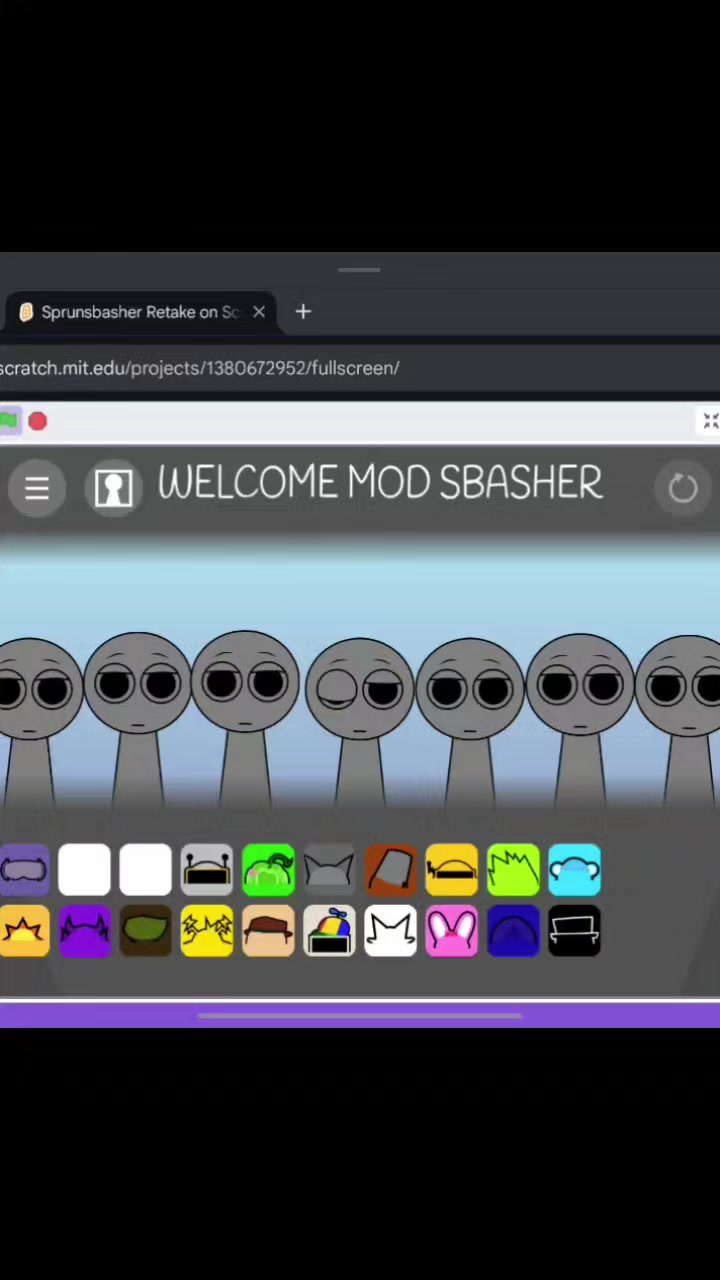The height and width of the screenshot is (1280, 720).
Task: Stop the project with the red button
Action: point(37,422)
